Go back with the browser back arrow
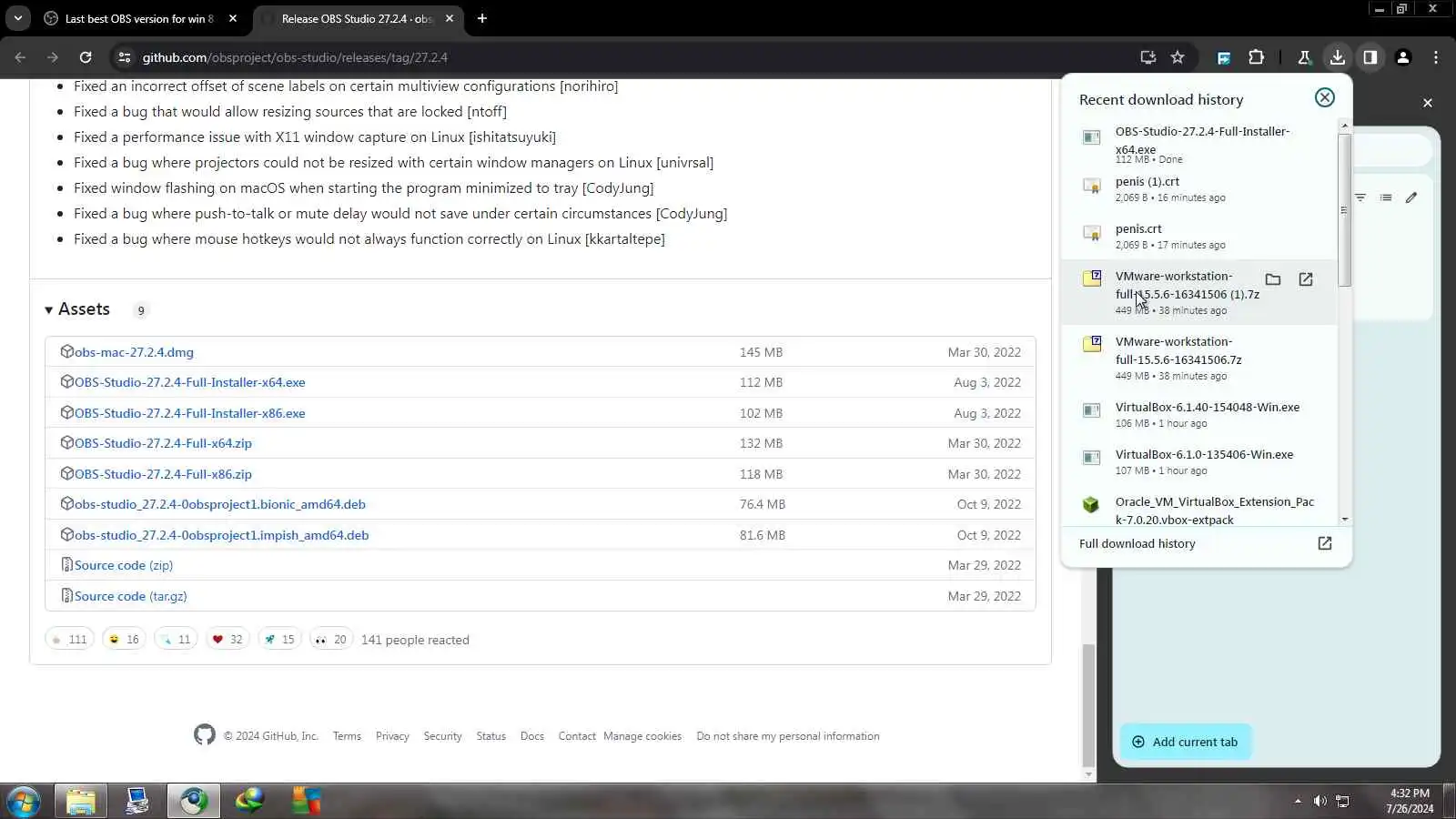This screenshot has height=819, width=1456. coord(20,57)
